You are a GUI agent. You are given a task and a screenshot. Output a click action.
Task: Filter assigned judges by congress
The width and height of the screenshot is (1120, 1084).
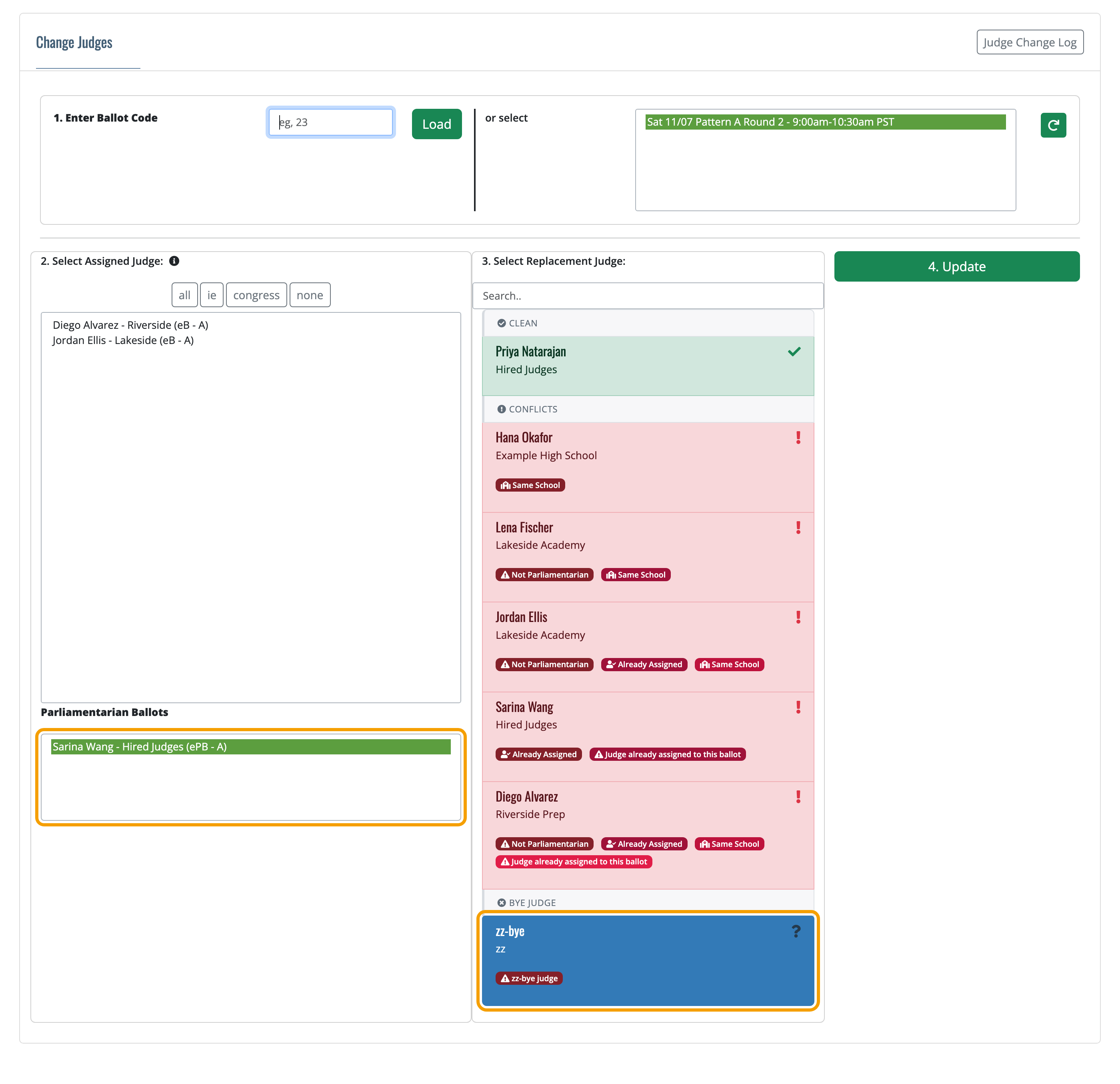pyautogui.click(x=256, y=295)
